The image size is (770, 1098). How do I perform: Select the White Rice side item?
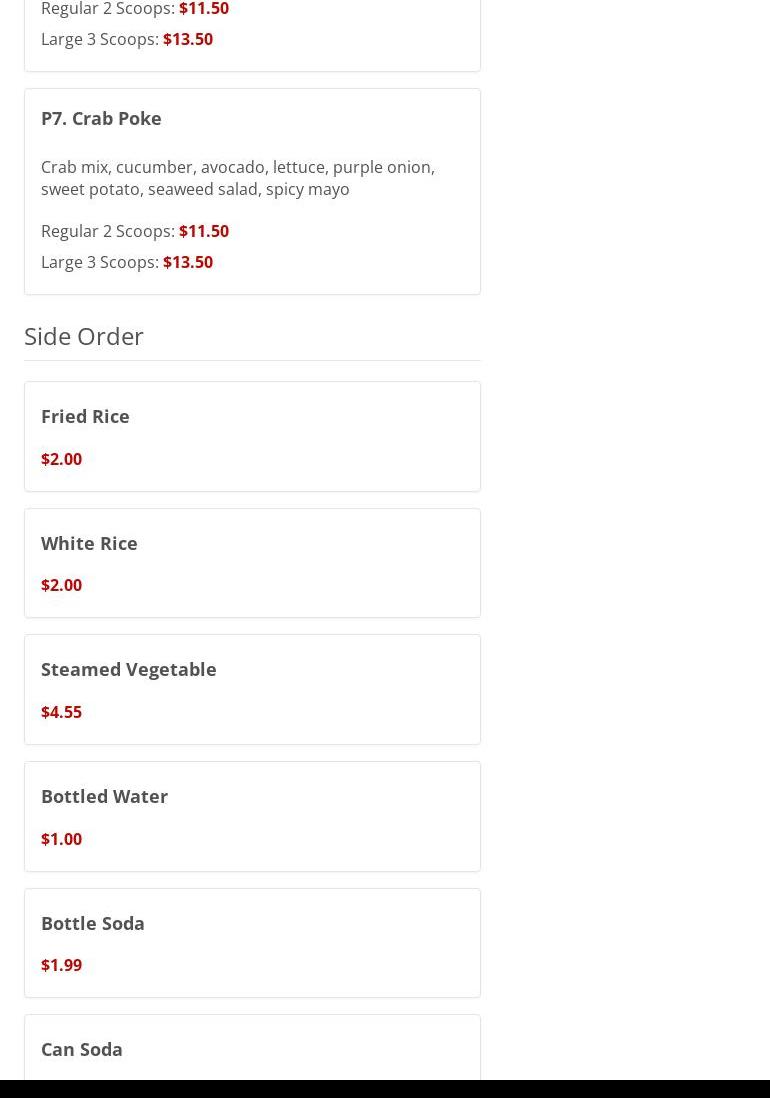point(89,543)
